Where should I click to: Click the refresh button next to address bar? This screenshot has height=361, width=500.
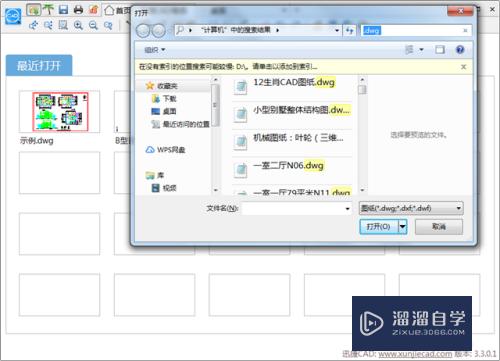point(349,31)
